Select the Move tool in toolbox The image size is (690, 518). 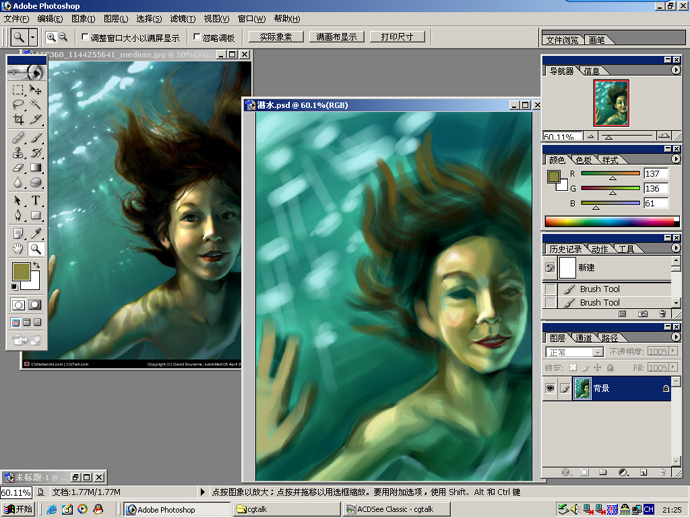36,90
